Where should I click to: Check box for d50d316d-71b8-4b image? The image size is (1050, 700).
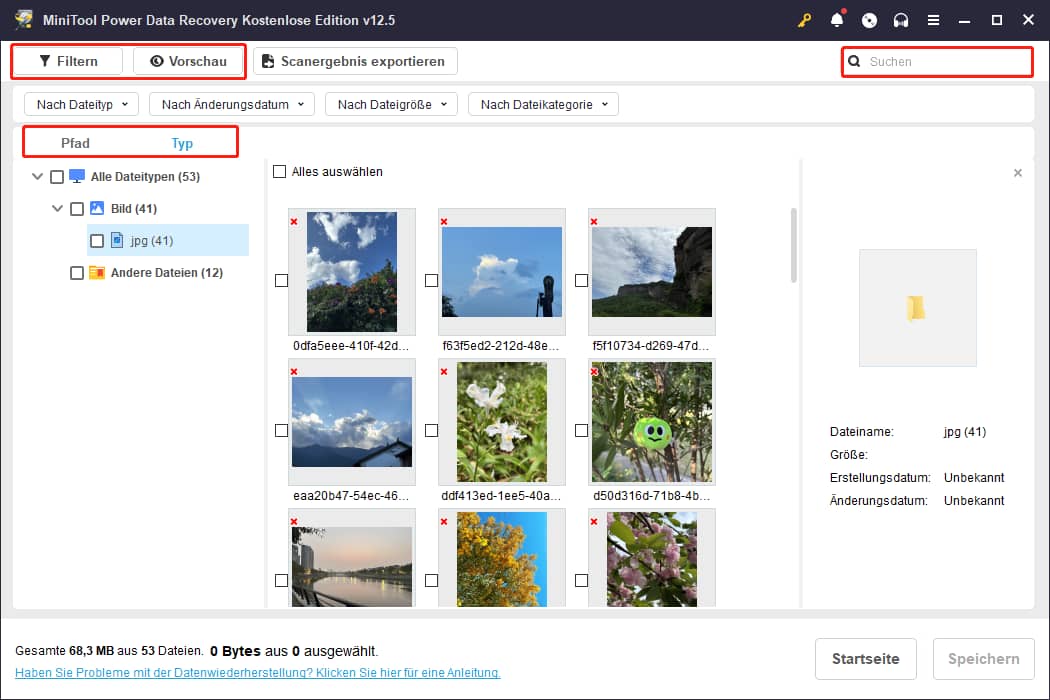(581, 431)
